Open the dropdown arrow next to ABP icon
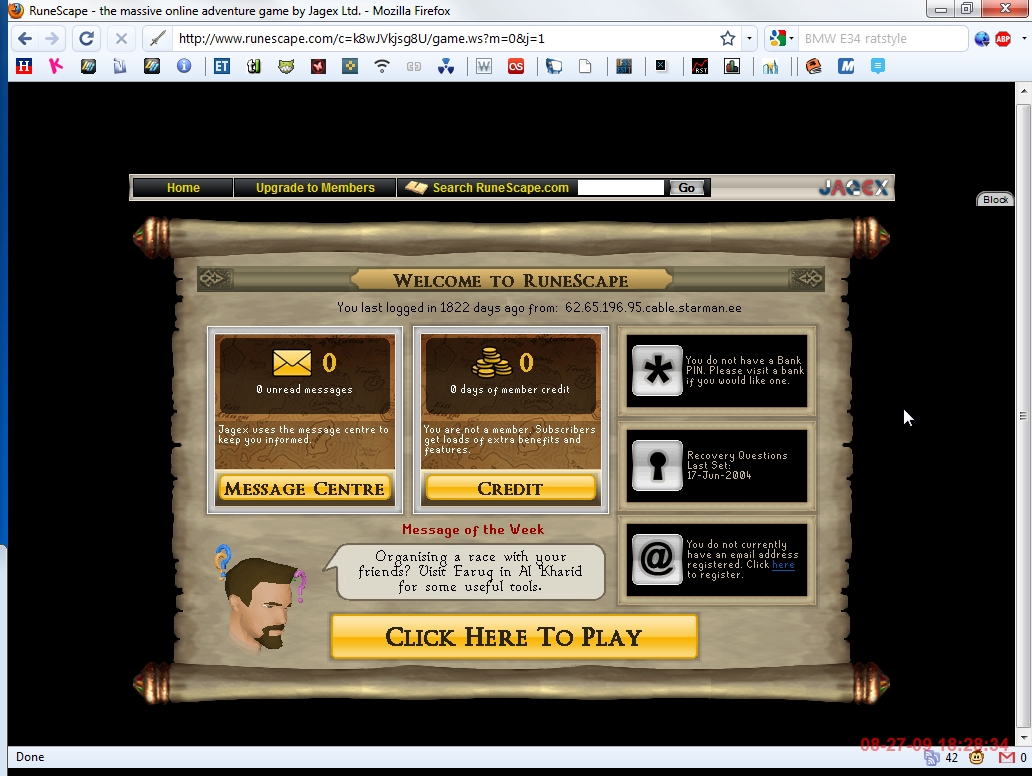The width and height of the screenshot is (1032, 776). pos(1023,39)
